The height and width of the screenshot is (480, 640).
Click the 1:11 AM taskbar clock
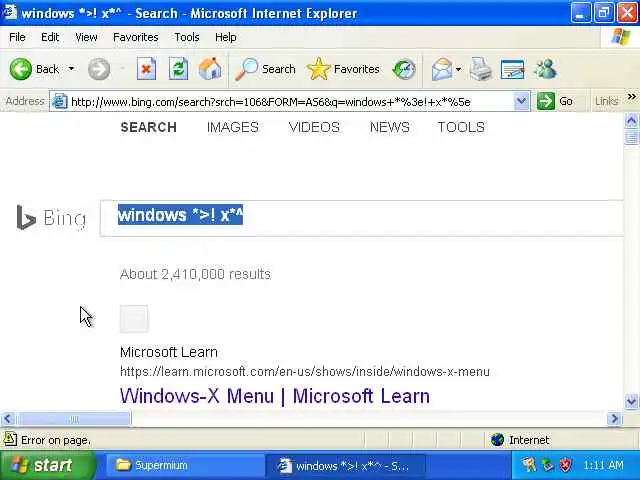coord(603,465)
